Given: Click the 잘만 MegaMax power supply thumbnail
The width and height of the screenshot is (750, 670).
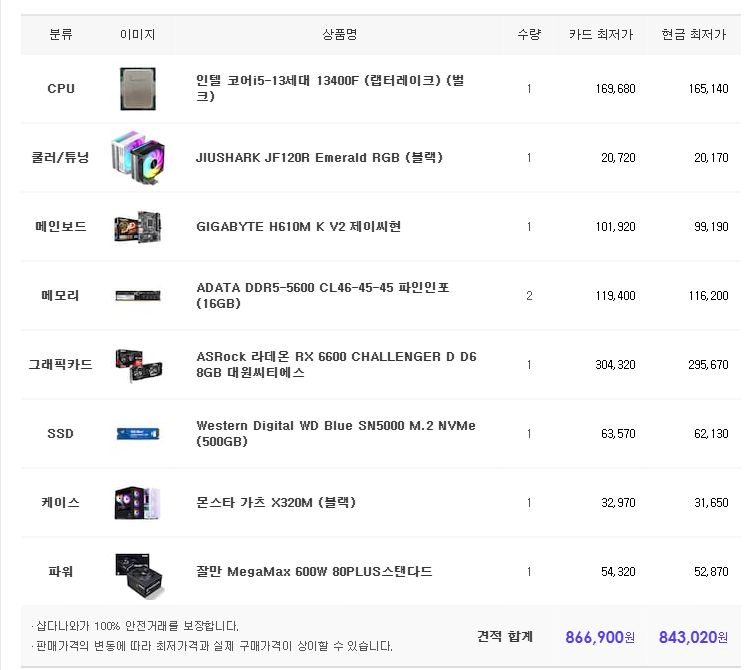Looking at the screenshot, I should (139, 575).
